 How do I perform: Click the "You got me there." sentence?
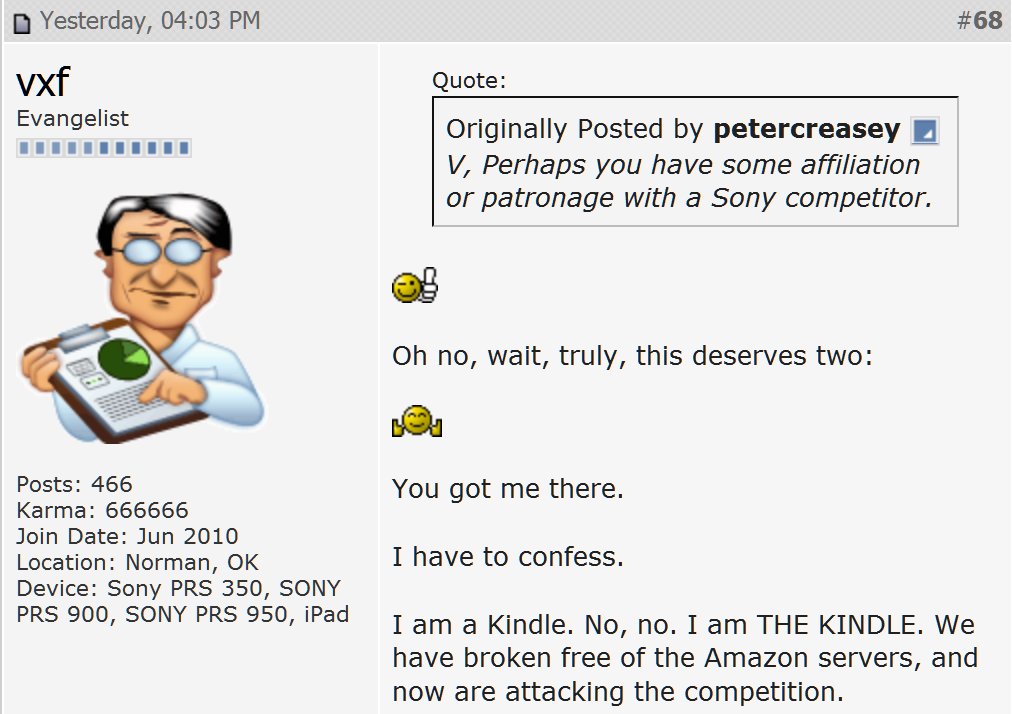tap(508, 489)
